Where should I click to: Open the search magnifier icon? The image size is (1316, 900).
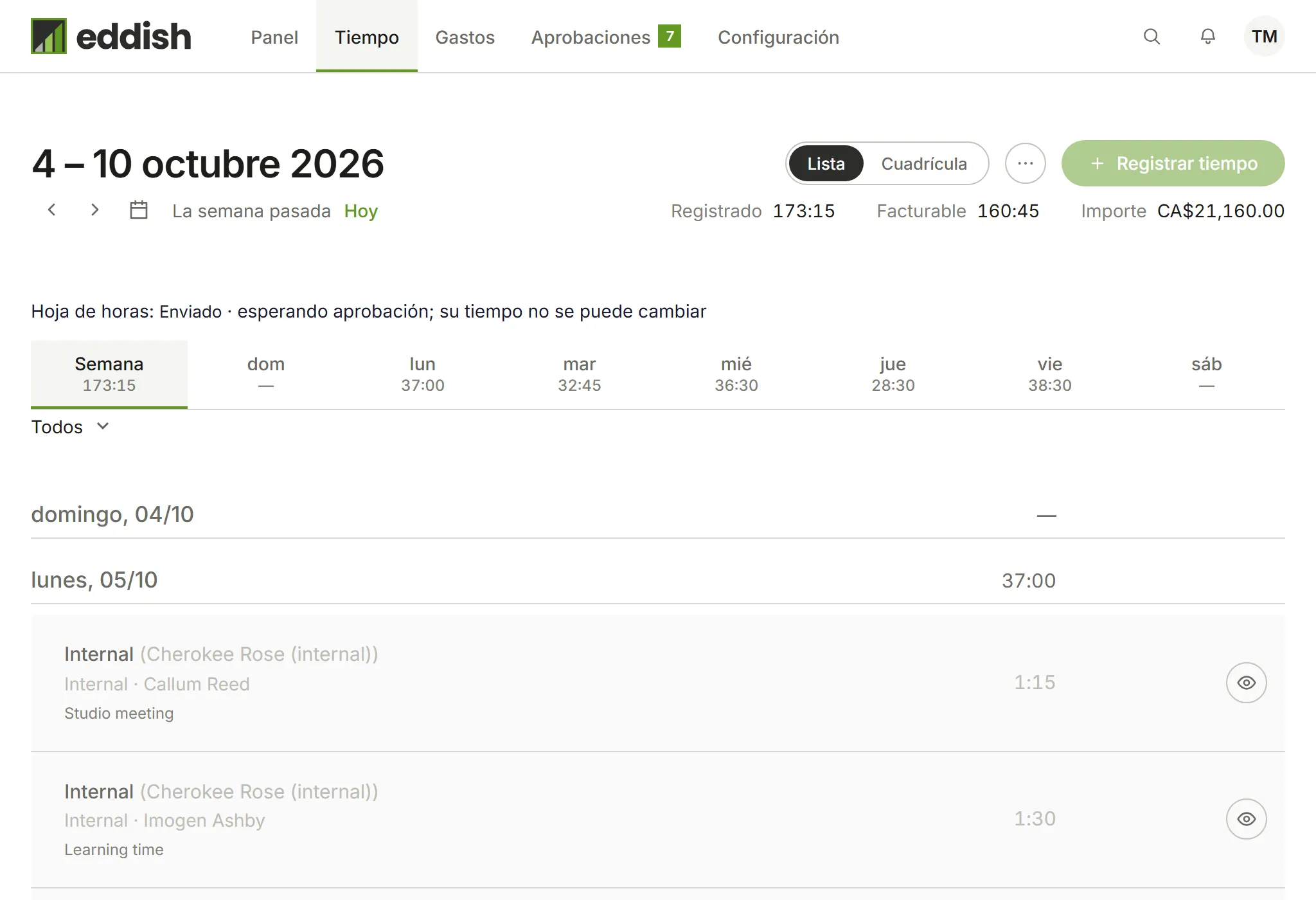tap(1152, 37)
